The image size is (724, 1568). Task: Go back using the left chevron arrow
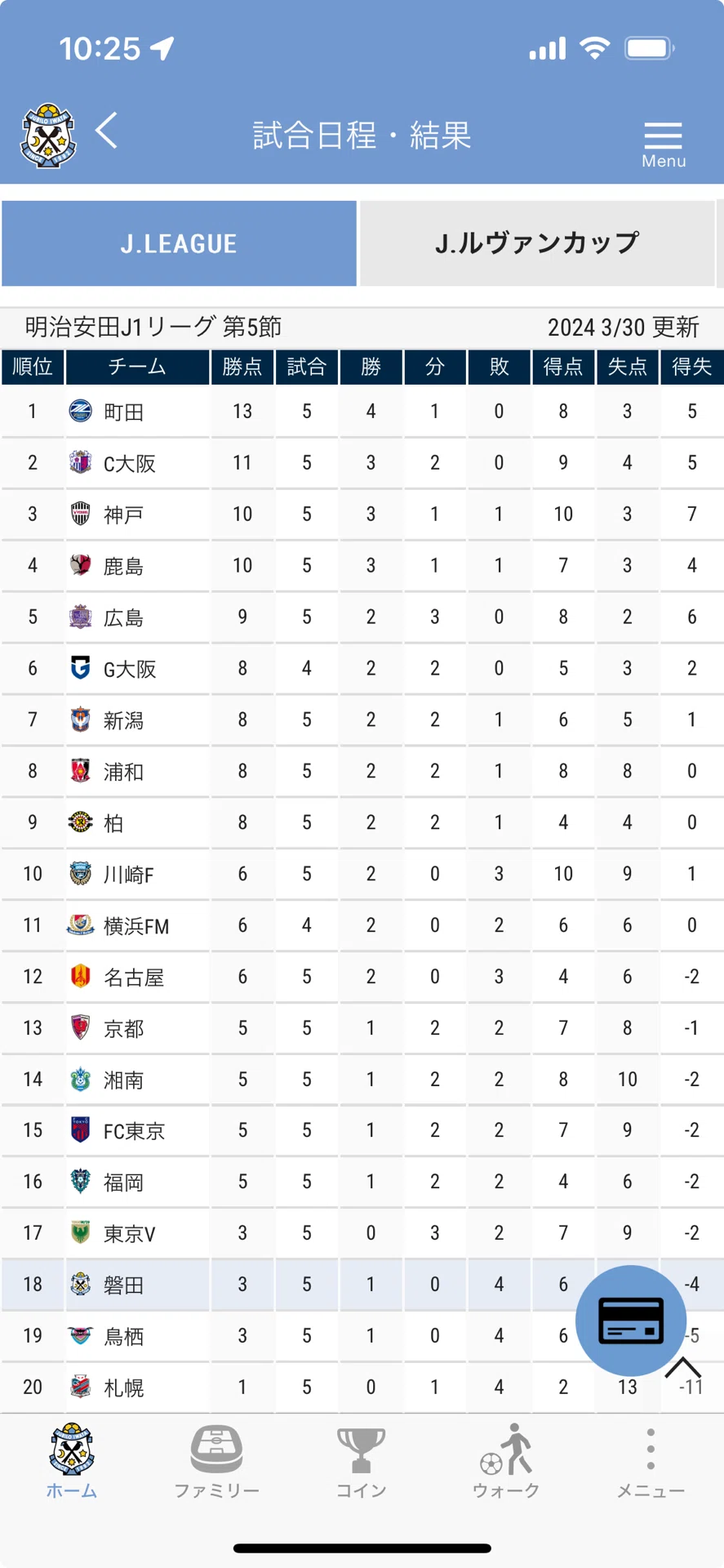107,131
